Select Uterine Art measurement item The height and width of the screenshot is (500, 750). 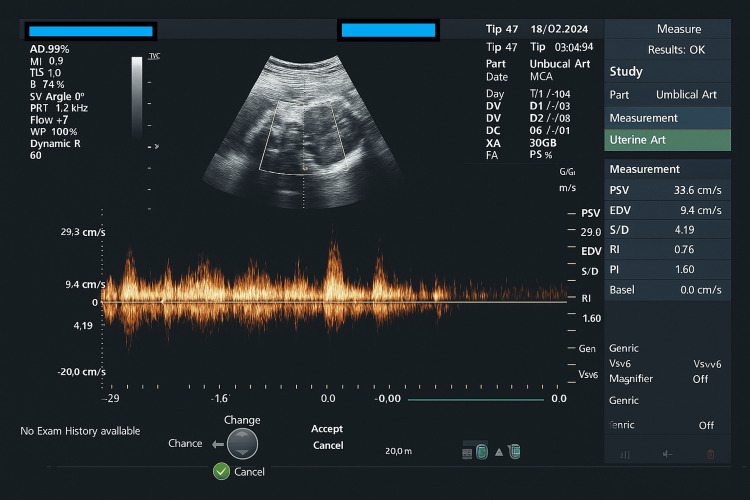pos(667,140)
